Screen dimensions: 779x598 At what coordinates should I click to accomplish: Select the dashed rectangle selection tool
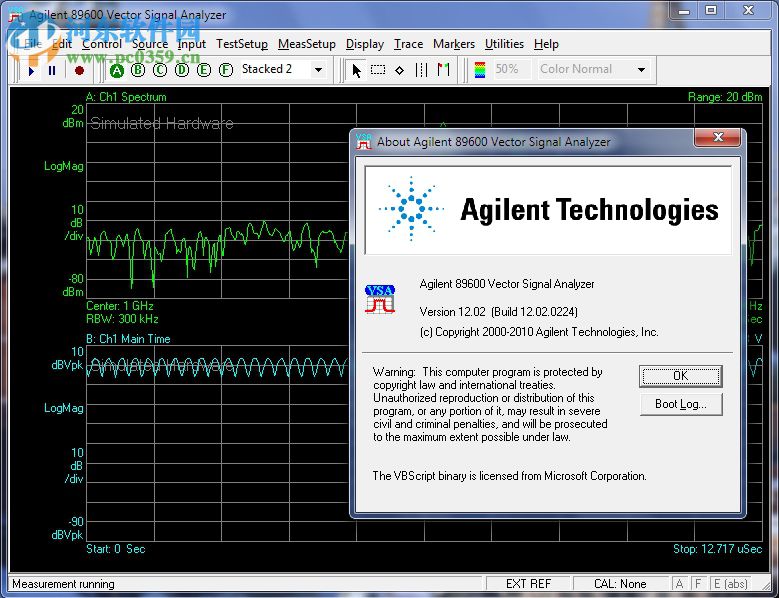[378, 70]
